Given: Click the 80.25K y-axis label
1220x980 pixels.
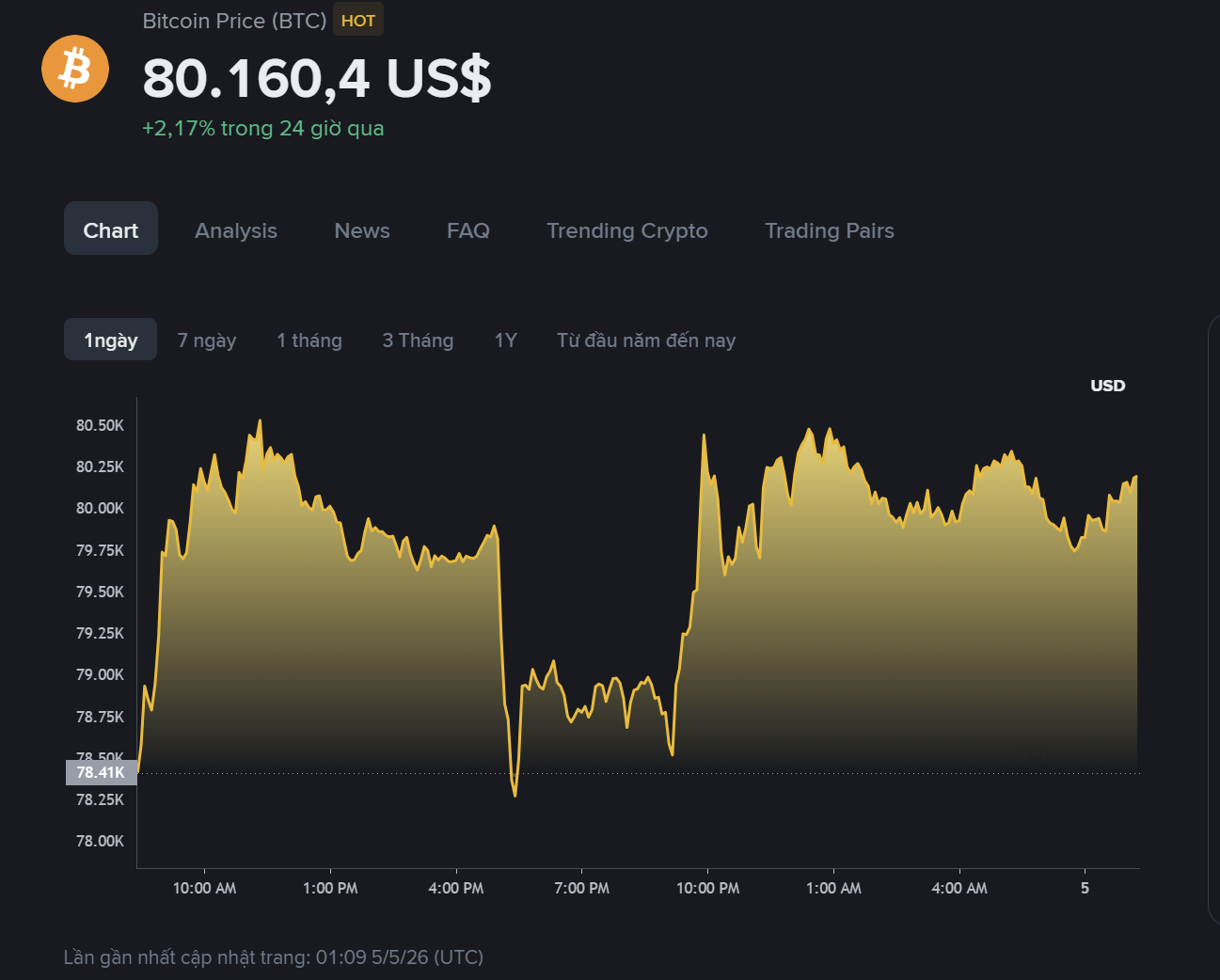Looking at the screenshot, I should click(100, 466).
